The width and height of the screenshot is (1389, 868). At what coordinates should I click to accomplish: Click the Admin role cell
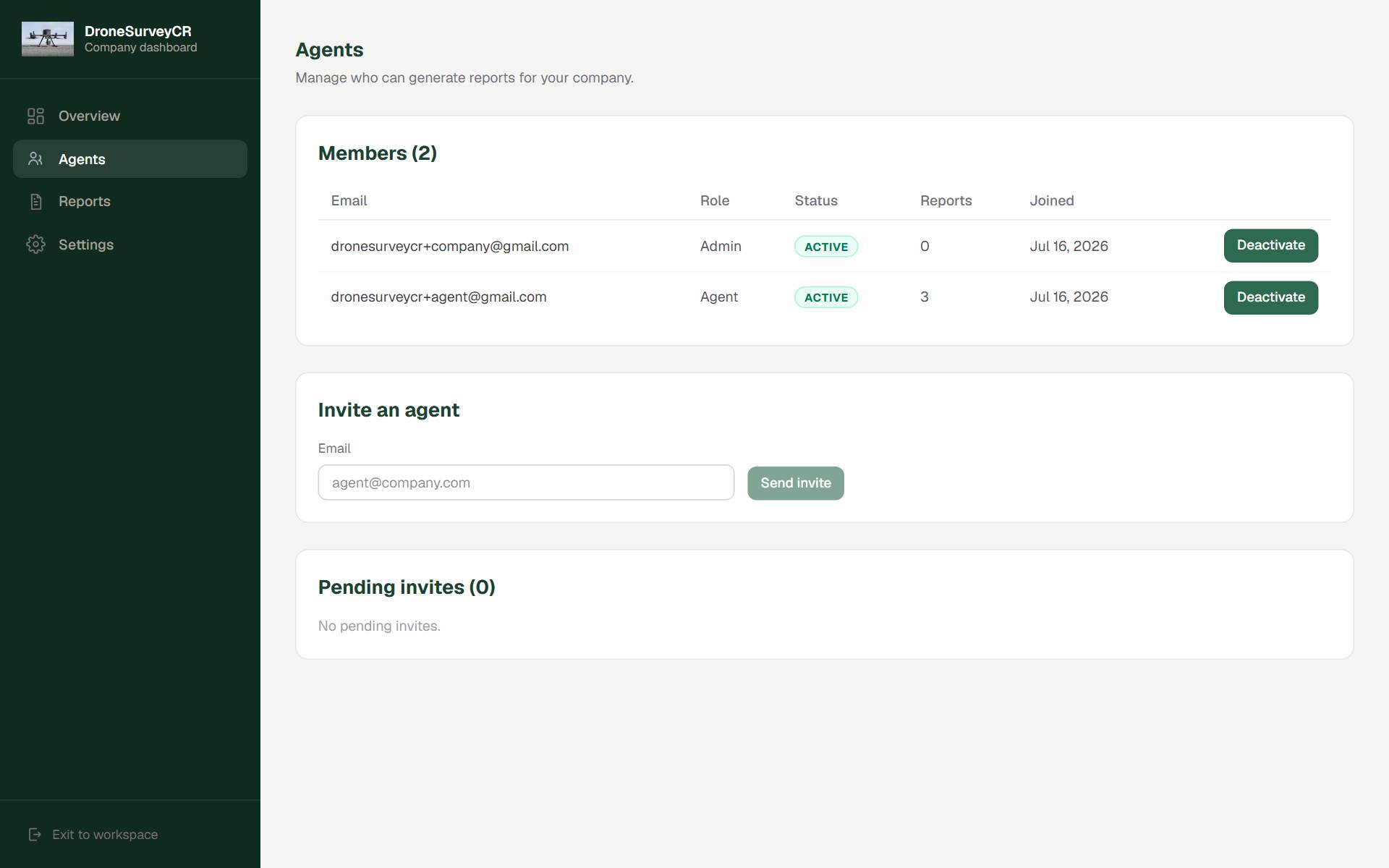tap(721, 246)
